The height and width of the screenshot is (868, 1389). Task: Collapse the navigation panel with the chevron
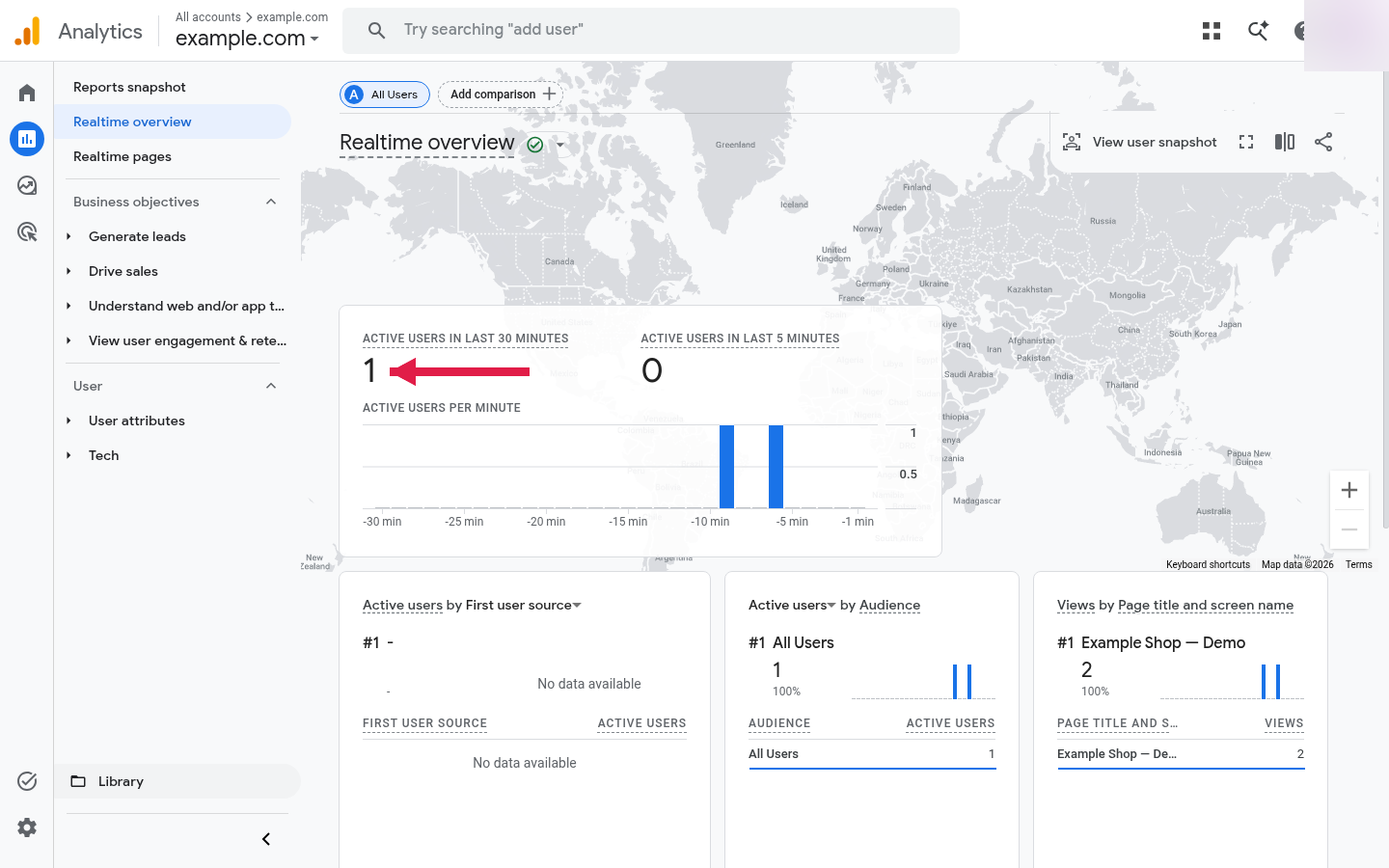266,839
